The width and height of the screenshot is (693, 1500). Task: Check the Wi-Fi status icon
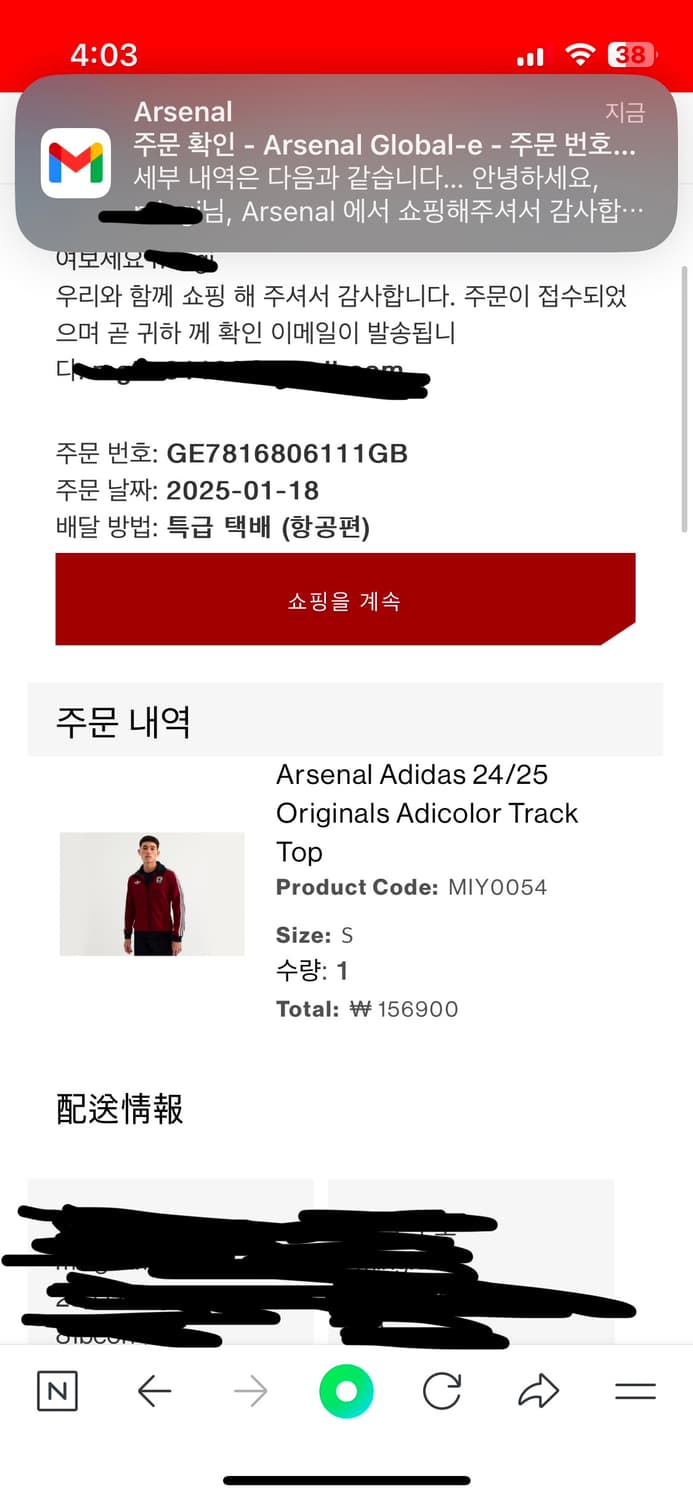(578, 55)
